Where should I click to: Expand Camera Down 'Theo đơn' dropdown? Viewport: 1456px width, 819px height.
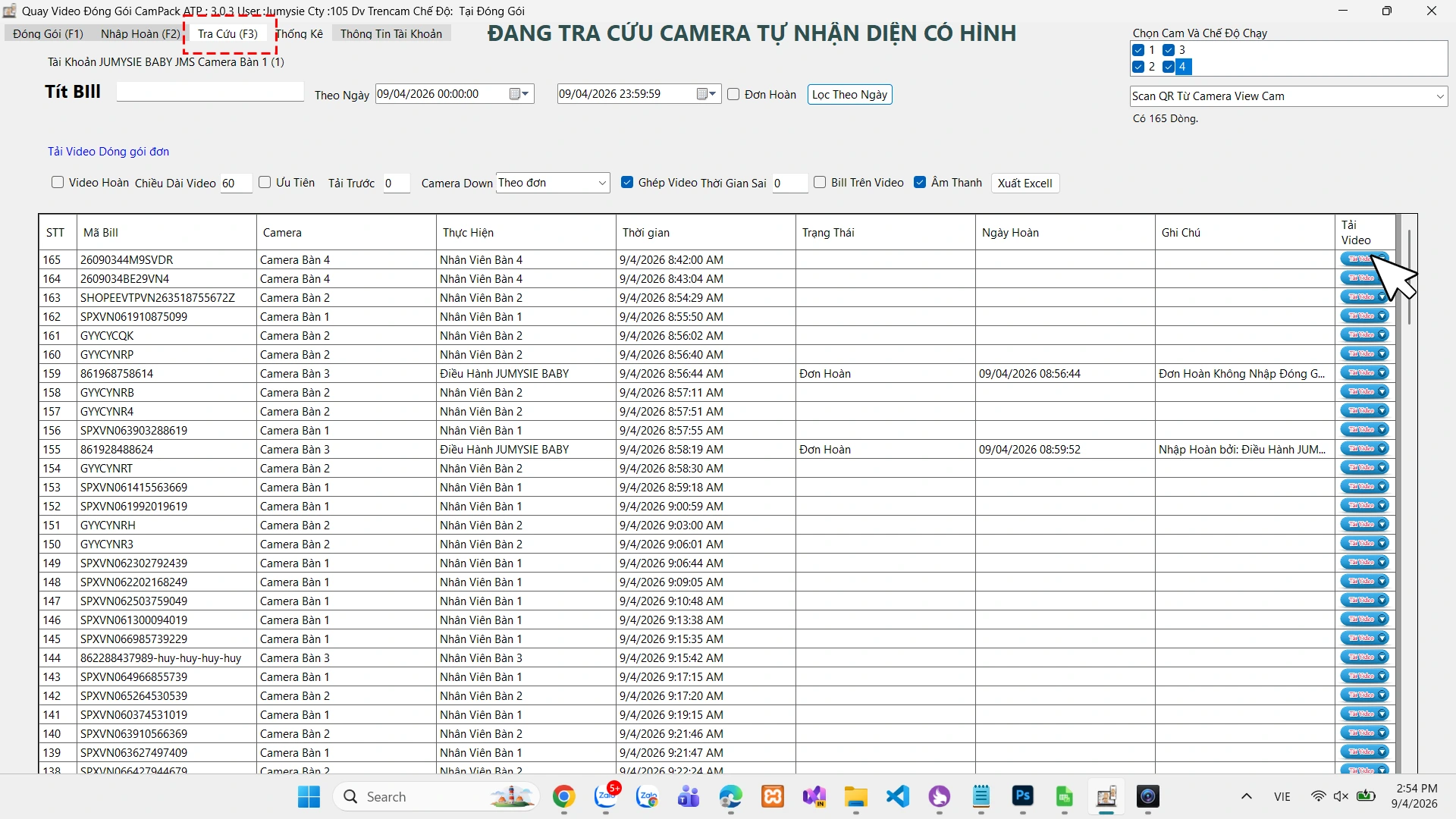(602, 183)
